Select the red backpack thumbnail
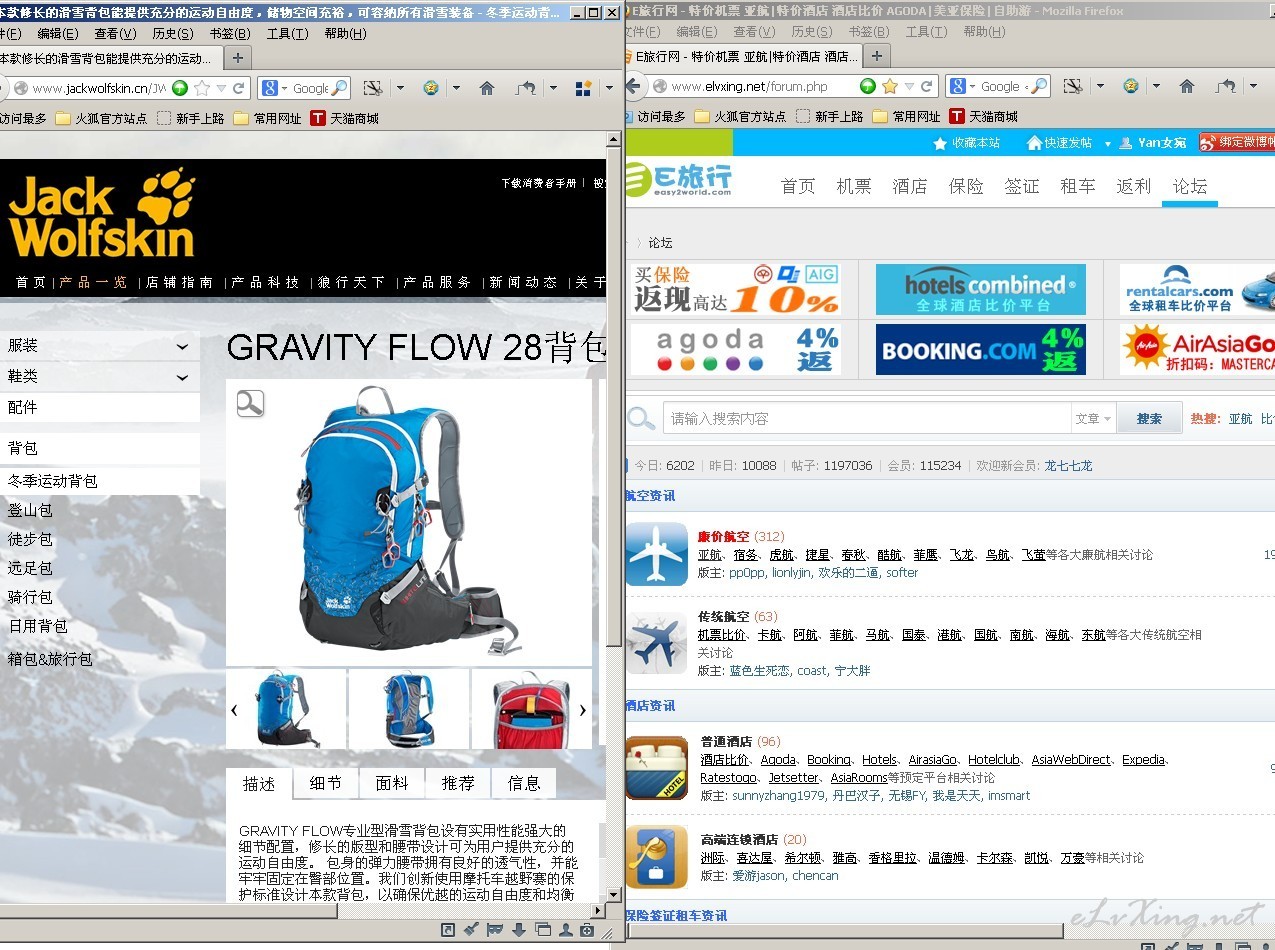The image size is (1275, 950). pos(531,709)
